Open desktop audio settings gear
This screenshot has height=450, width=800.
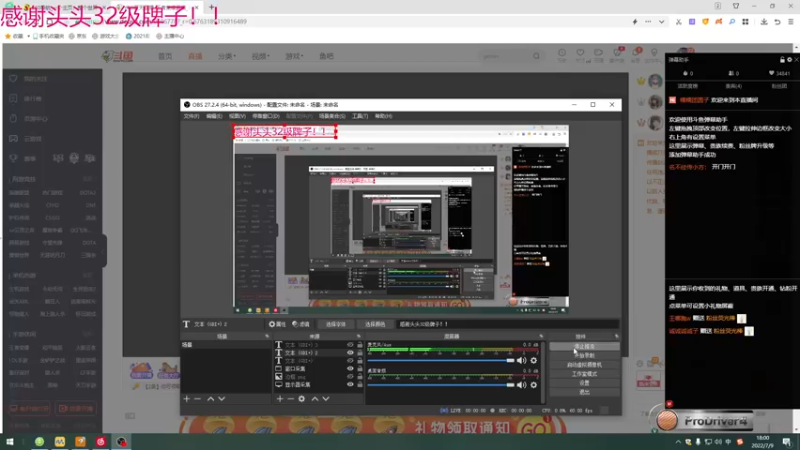pos(534,385)
